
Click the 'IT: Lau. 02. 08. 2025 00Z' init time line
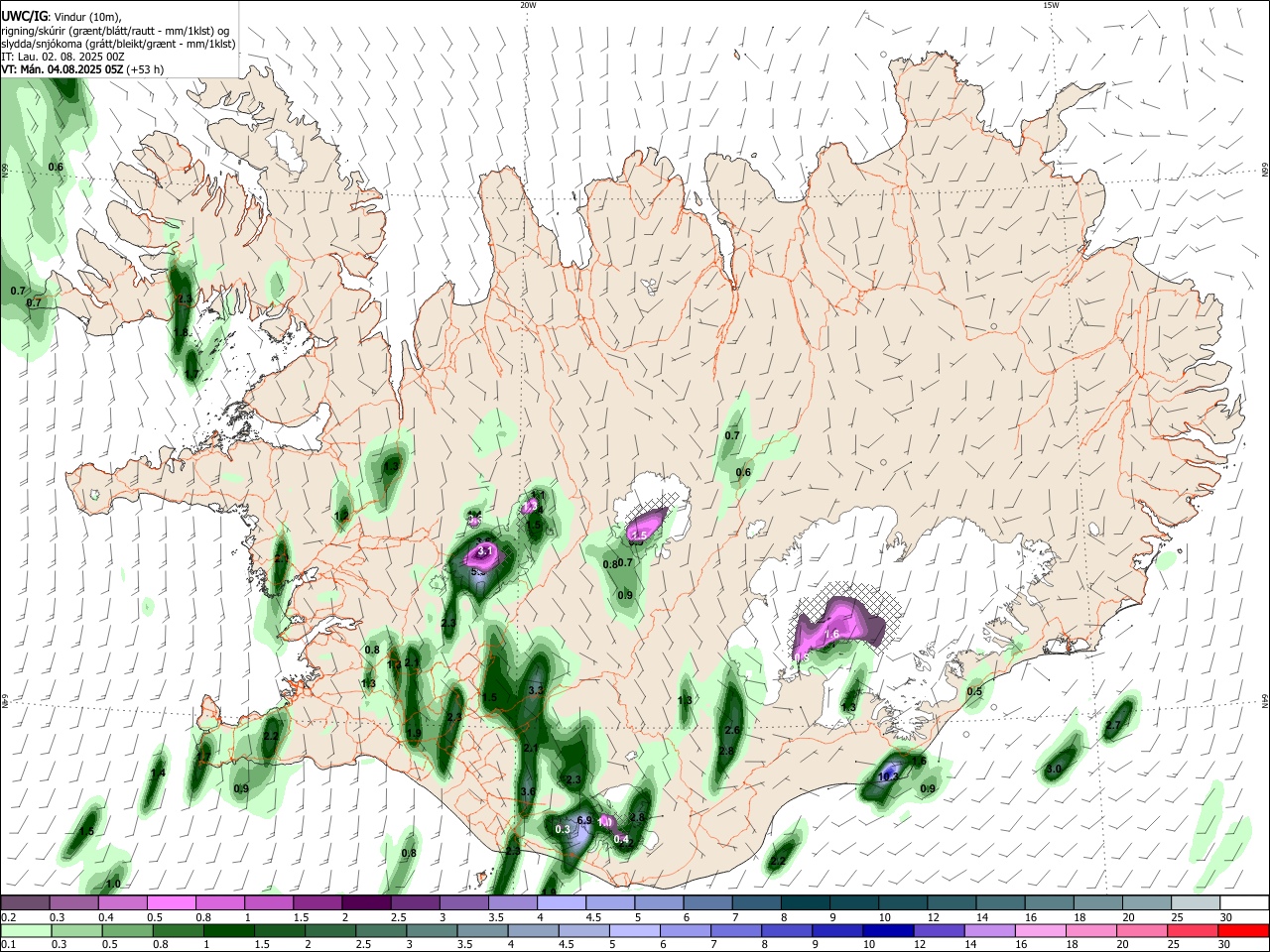point(63,57)
